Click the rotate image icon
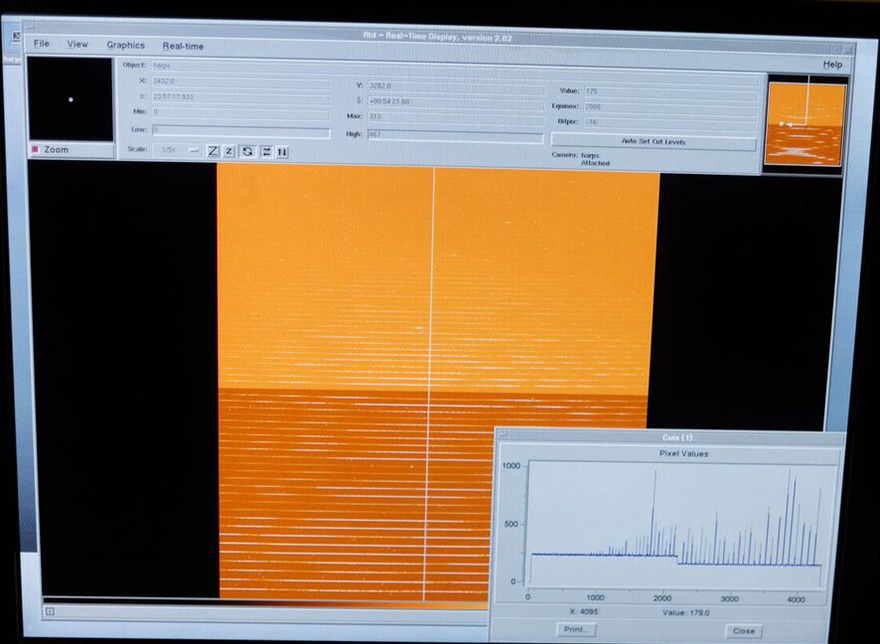The image size is (880, 644). click(247, 151)
